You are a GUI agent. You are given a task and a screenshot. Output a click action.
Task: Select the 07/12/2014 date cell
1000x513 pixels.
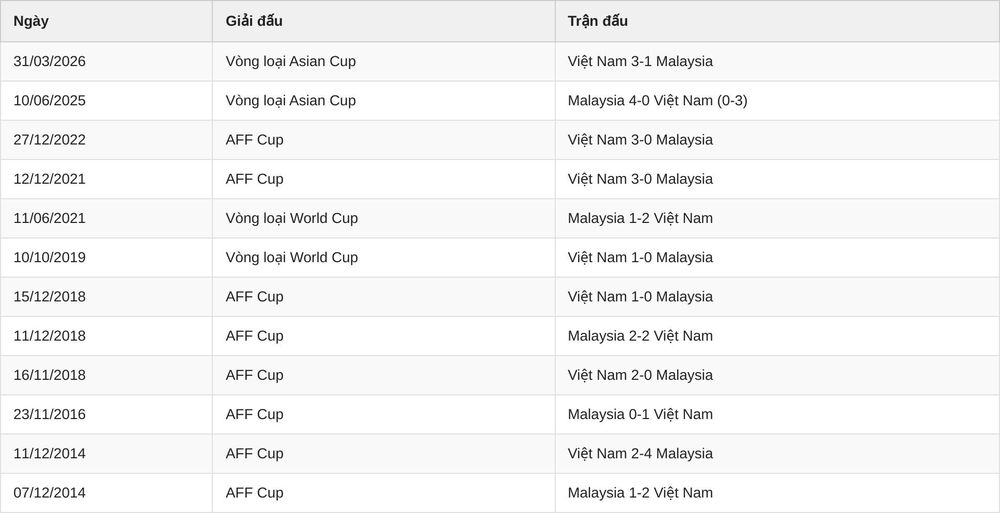pyautogui.click(x=106, y=493)
